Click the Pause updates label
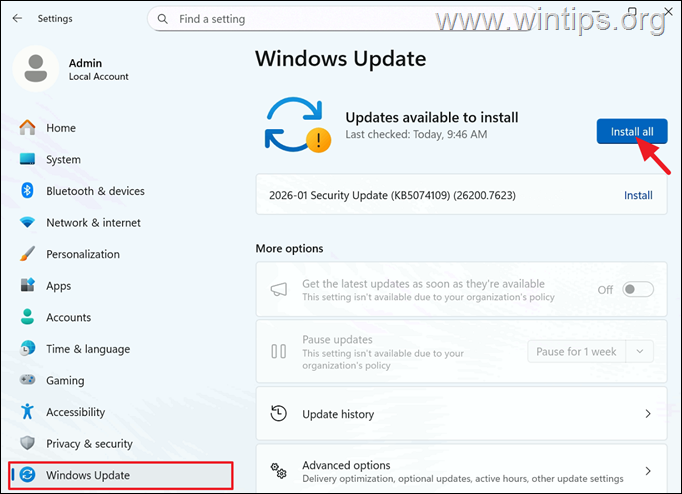Viewport: 682px width, 494px height. 337,339
